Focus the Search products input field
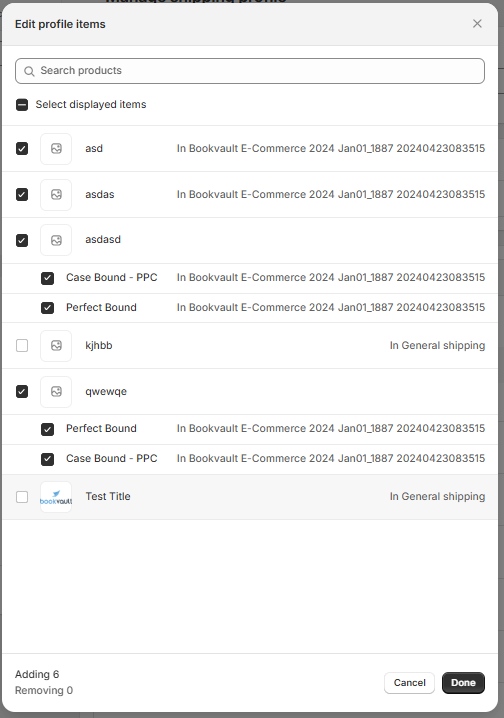 tap(250, 71)
